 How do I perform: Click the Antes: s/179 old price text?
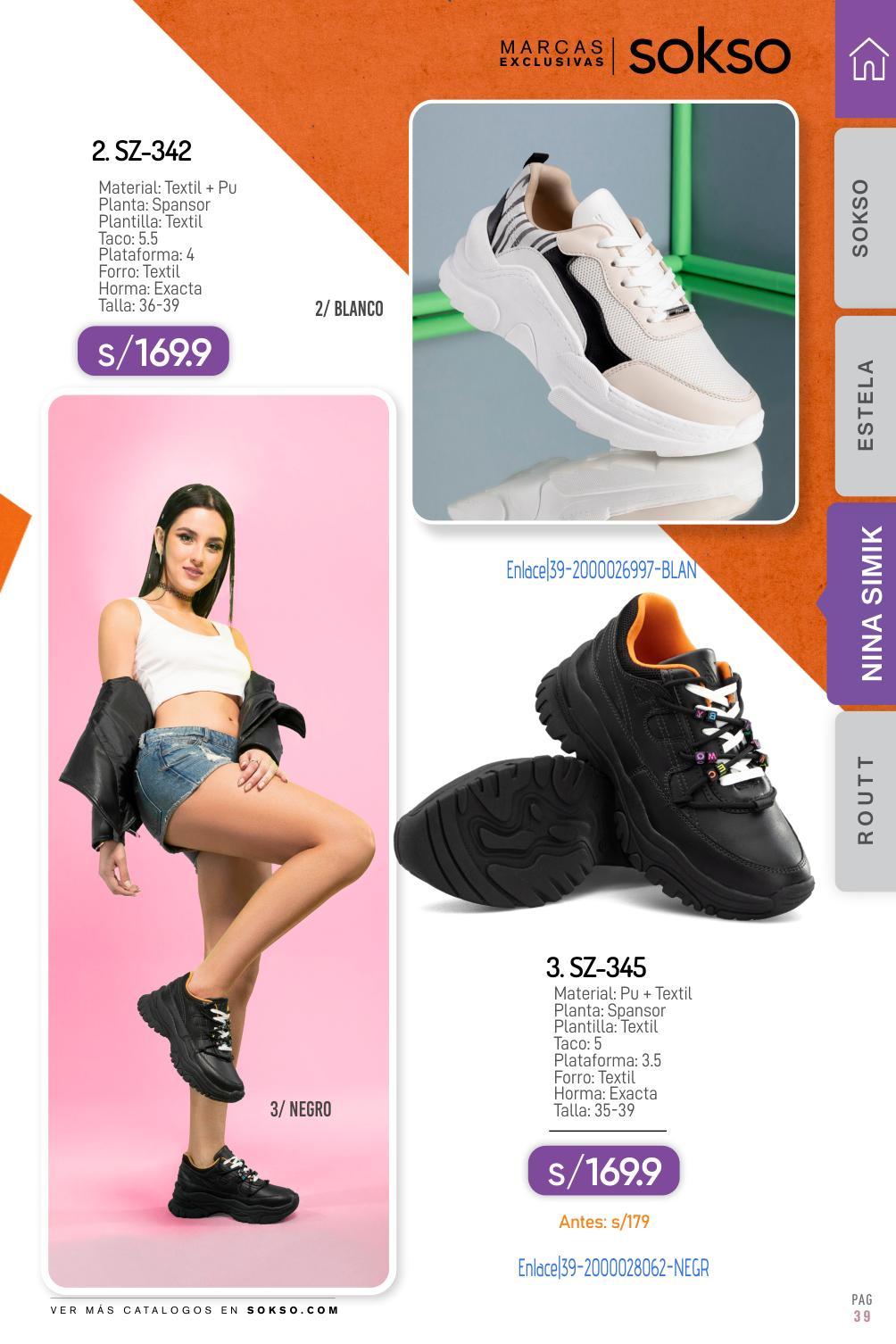604,1222
